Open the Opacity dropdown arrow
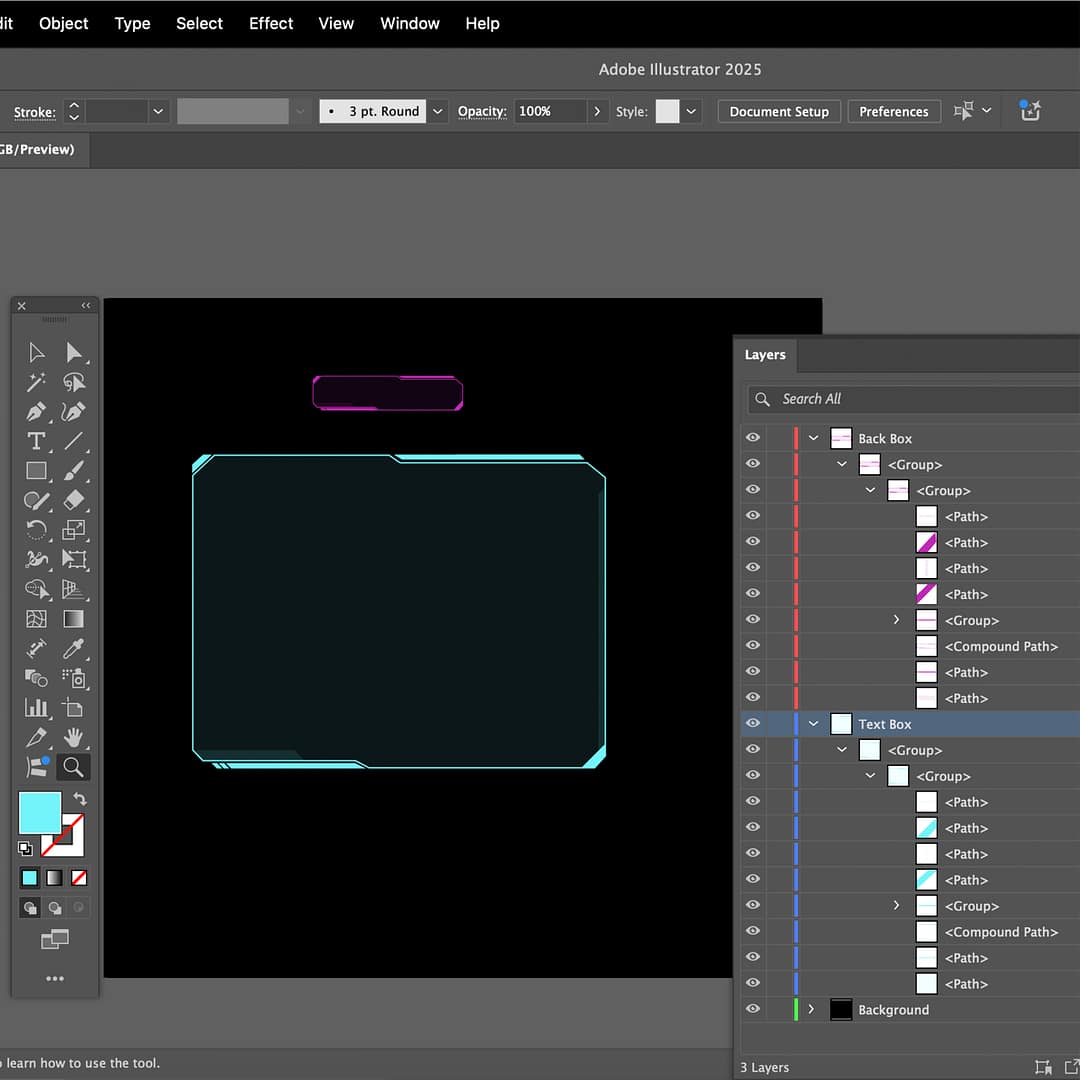 pos(597,111)
